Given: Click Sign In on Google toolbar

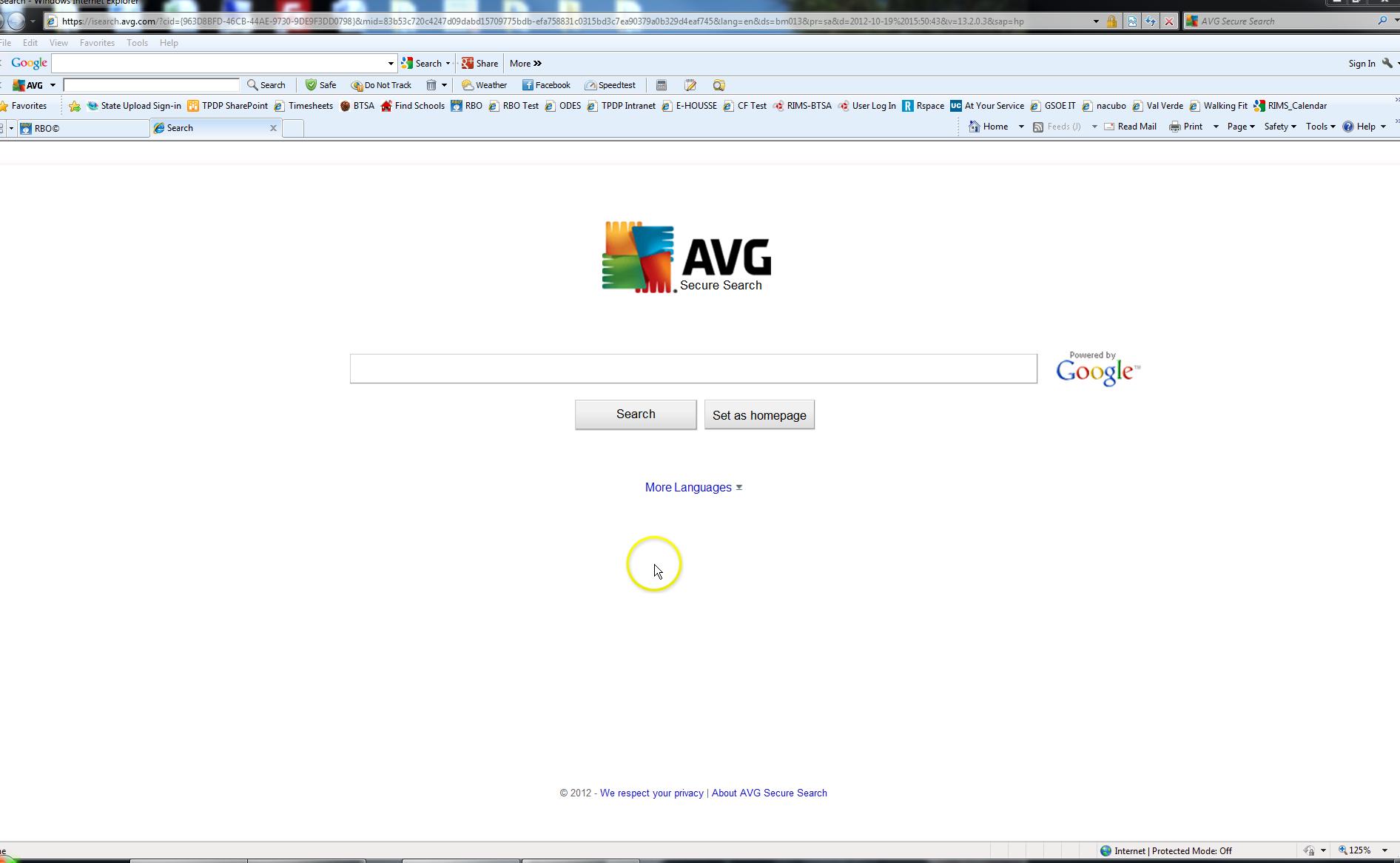Looking at the screenshot, I should coord(1362,64).
